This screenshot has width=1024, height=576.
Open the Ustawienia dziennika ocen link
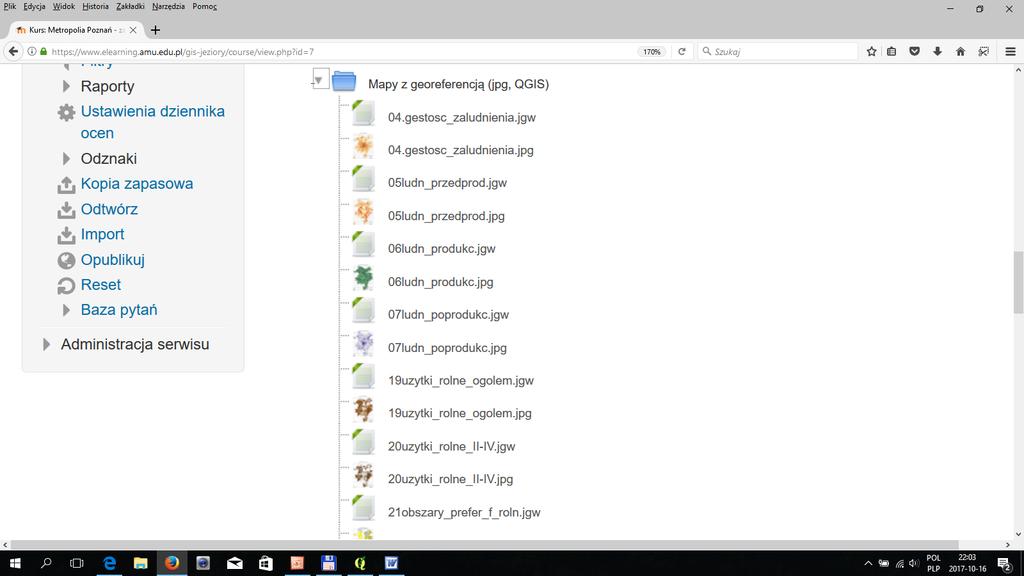(152, 122)
